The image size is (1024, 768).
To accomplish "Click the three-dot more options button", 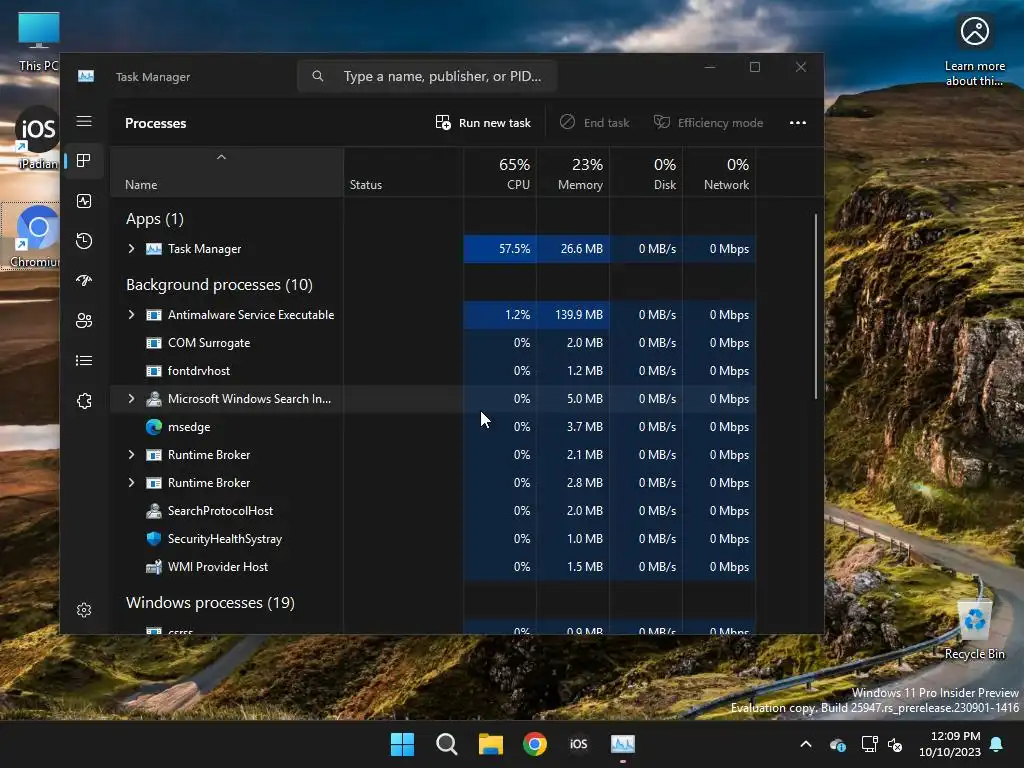I will click(797, 123).
